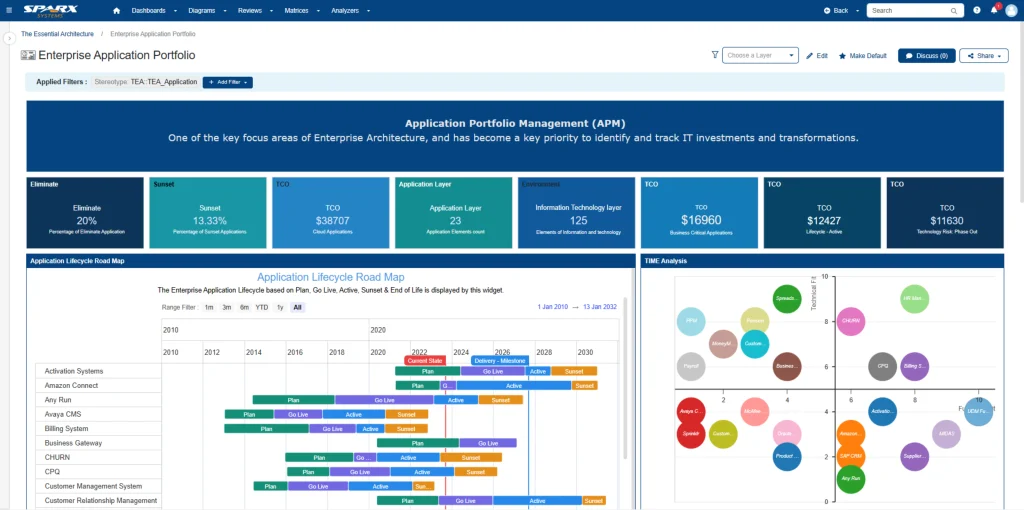Open the user profile avatar
Screen dimensions: 1024x510
click(x=1011, y=10)
